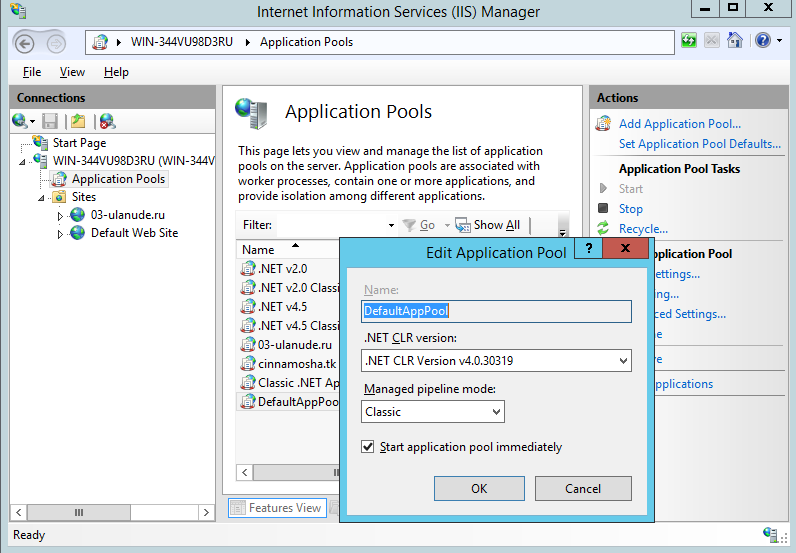The height and width of the screenshot is (553, 796).
Task: Refresh the page with the green refresh icon
Action: pos(689,40)
